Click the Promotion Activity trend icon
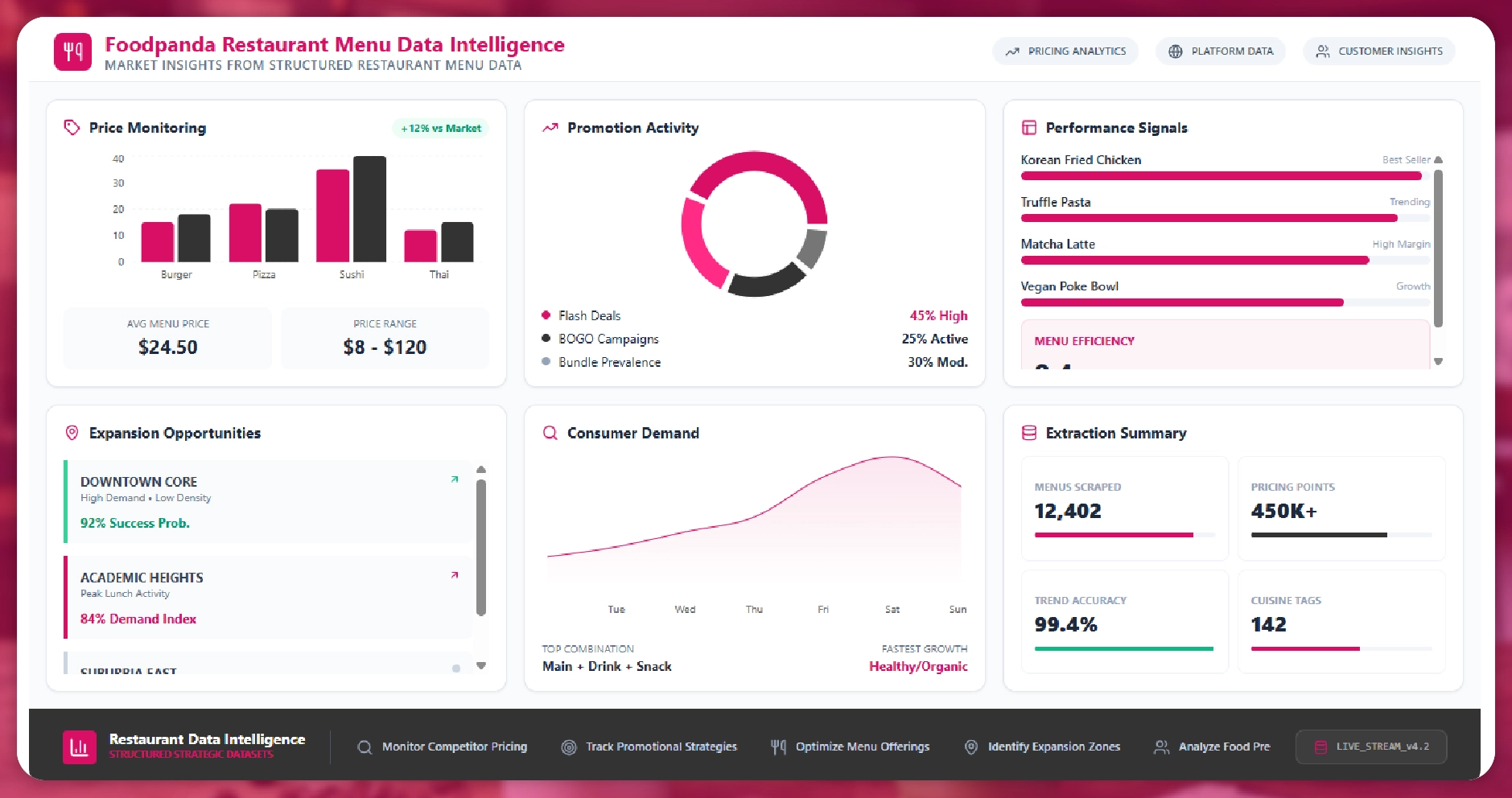Image resolution: width=1512 pixels, height=798 pixels. click(x=550, y=128)
